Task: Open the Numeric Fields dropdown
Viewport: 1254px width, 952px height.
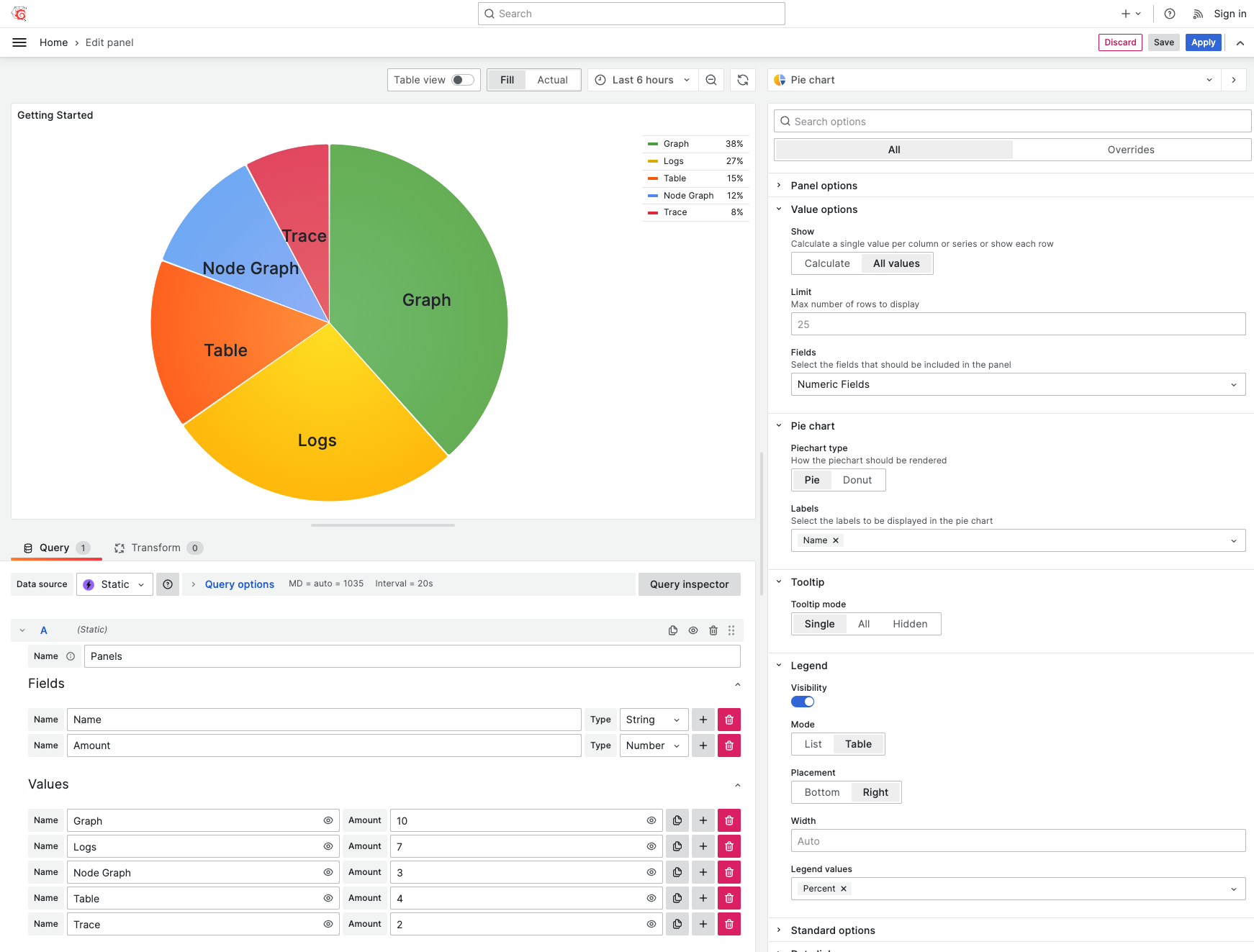Action: [1017, 384]
